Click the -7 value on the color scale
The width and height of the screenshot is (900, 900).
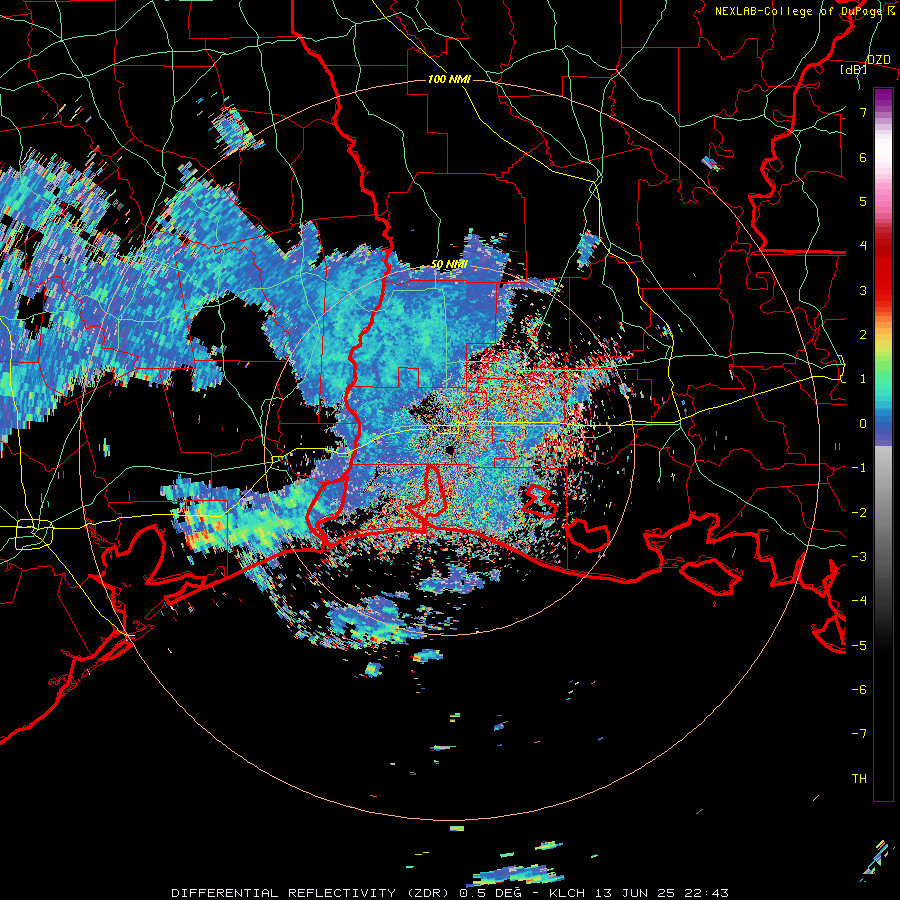coord(859,734)
